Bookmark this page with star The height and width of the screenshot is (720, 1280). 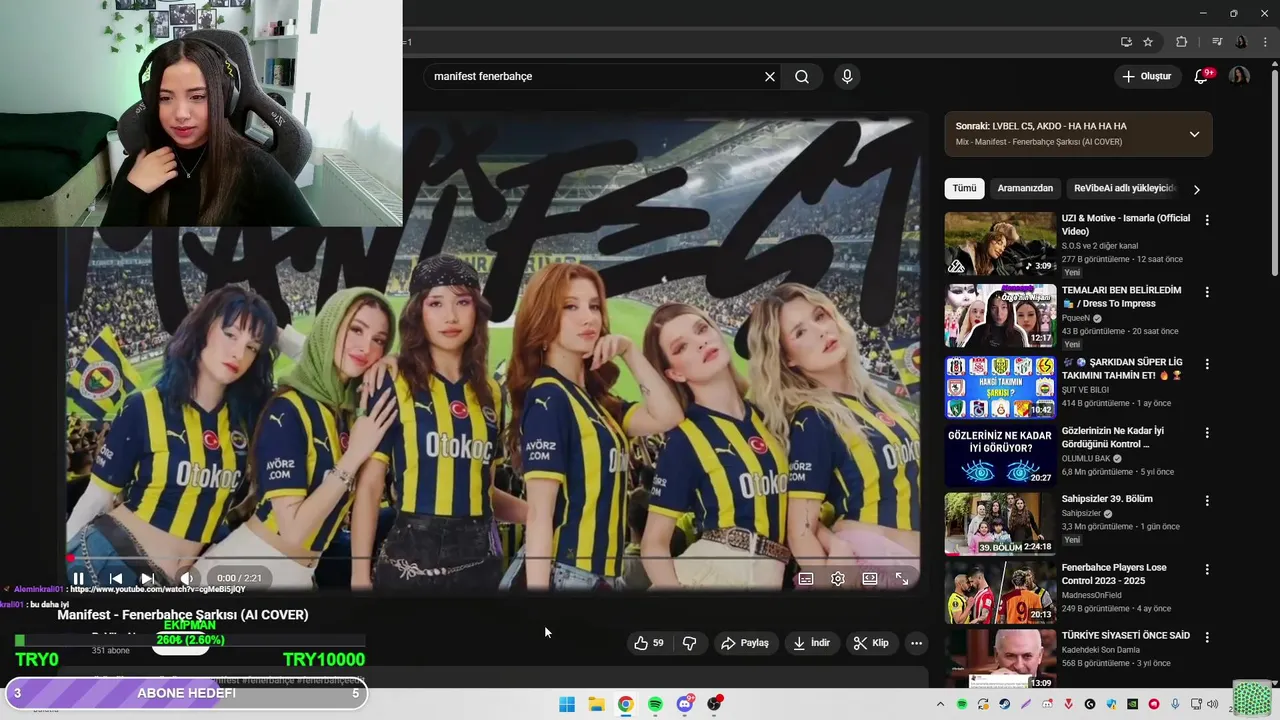point(1148,42)
